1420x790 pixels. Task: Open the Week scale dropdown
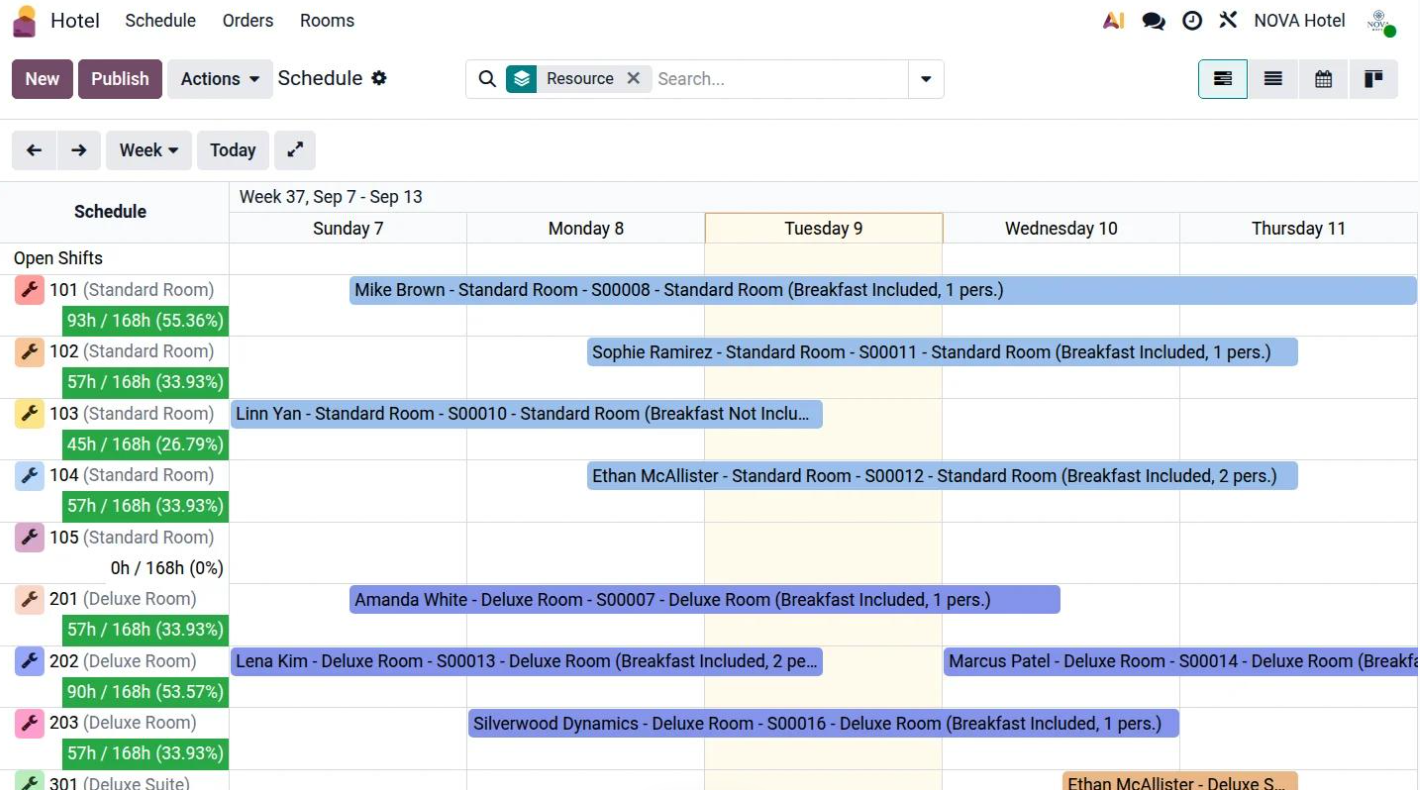[x=149, y=150]
